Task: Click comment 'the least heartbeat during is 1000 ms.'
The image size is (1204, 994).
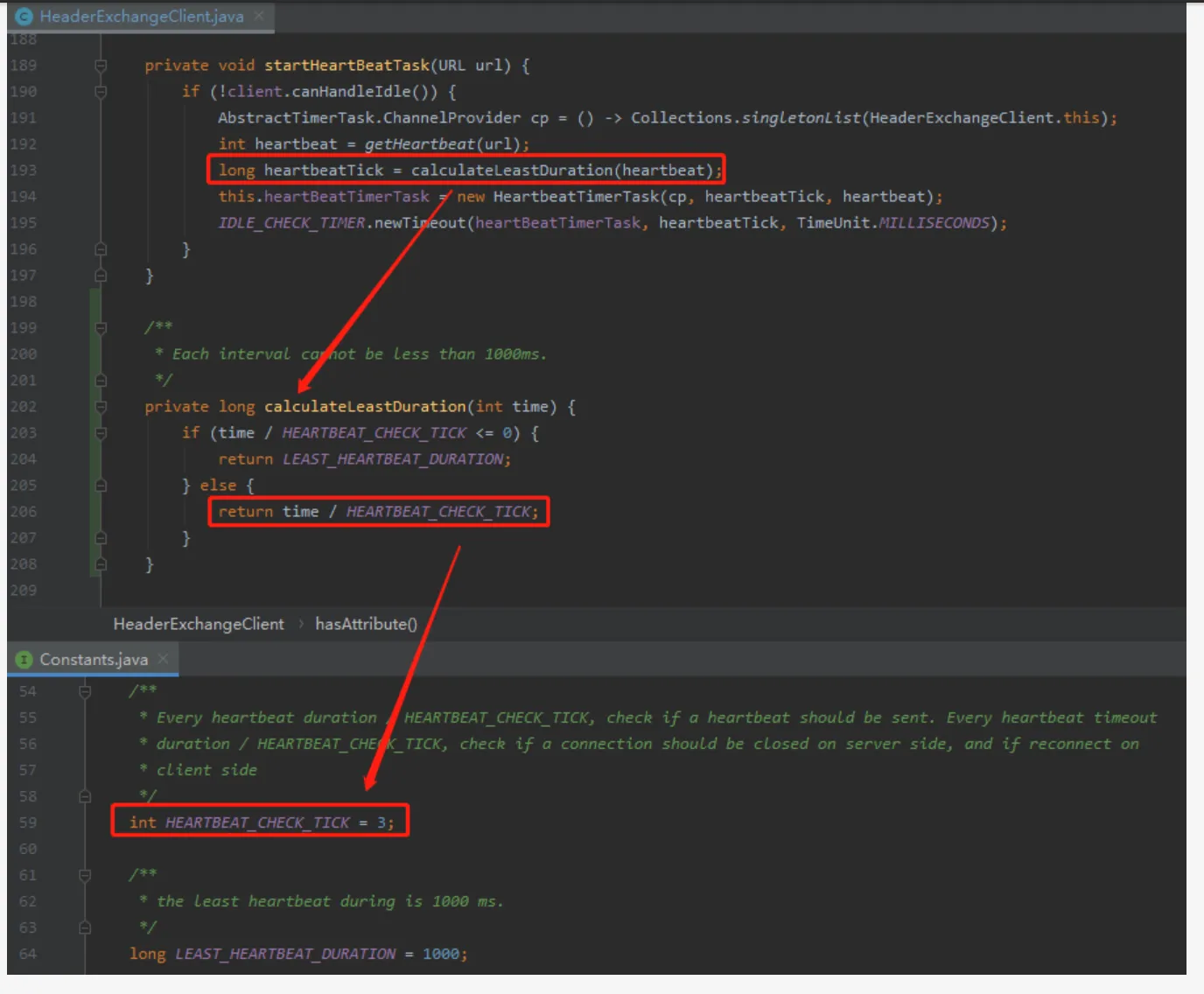Action: click(330, 901)
